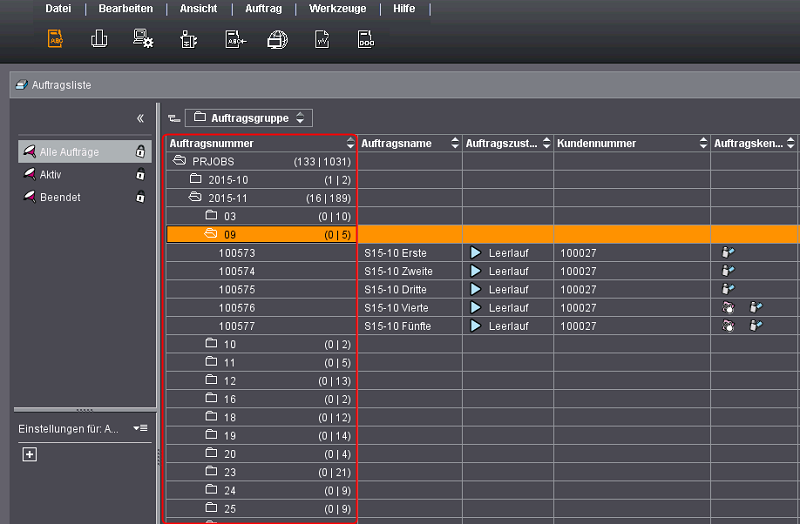Click first round marker icon in row 100576
This screenshot has width=800, height=524.
729,307
